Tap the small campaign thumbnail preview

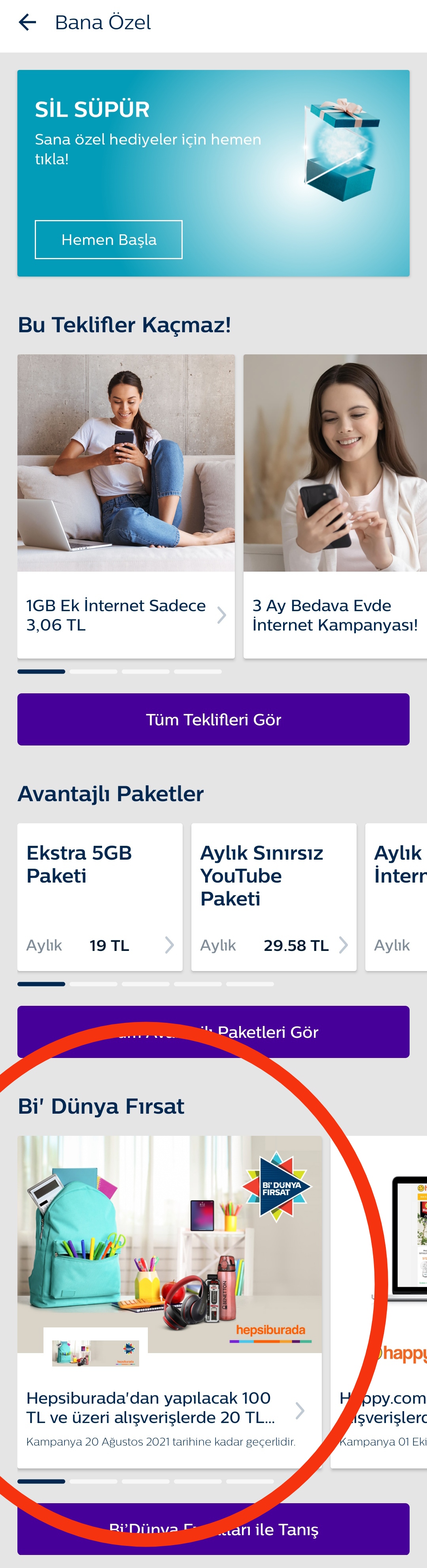[96, 1353]
